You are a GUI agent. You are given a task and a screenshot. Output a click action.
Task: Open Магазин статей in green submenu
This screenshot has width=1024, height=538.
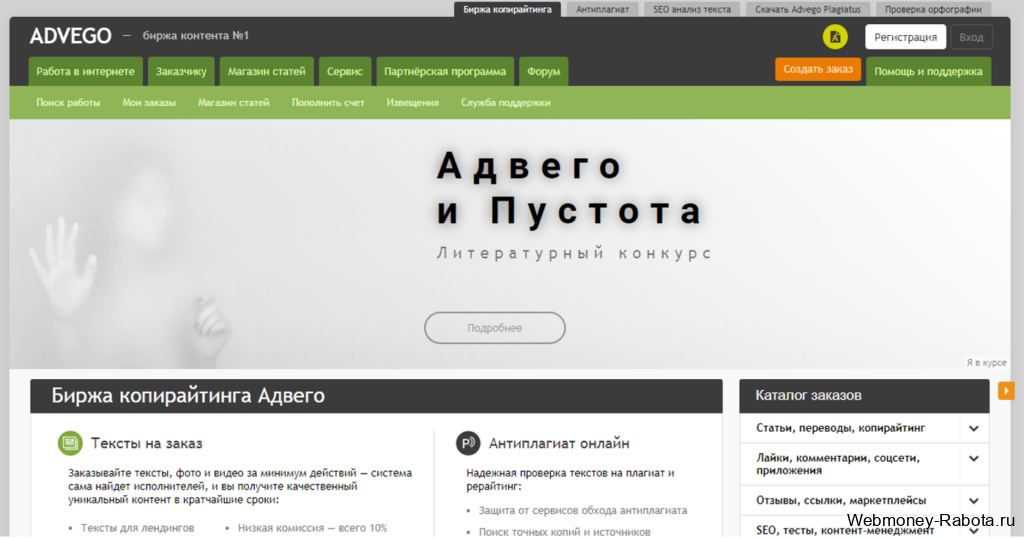[233, 103]
